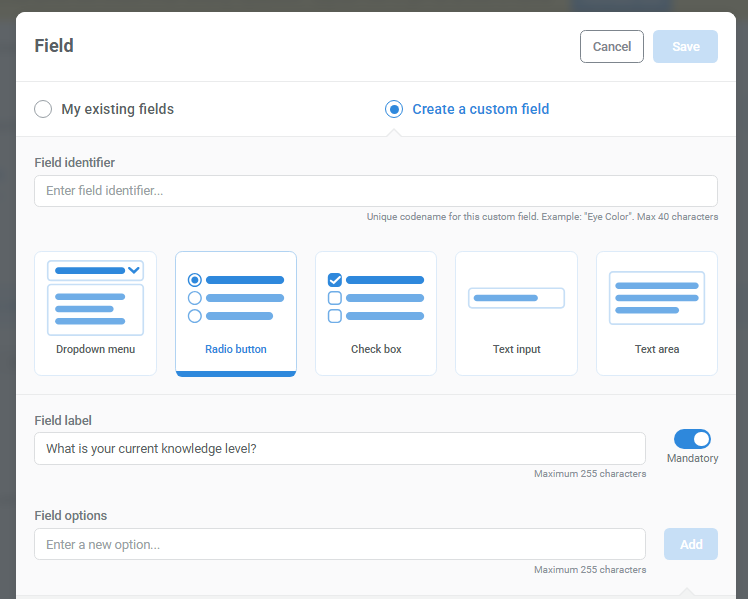Click into the Field label text box
Viewport: 748px width, 599px height.
click(340, 448)
